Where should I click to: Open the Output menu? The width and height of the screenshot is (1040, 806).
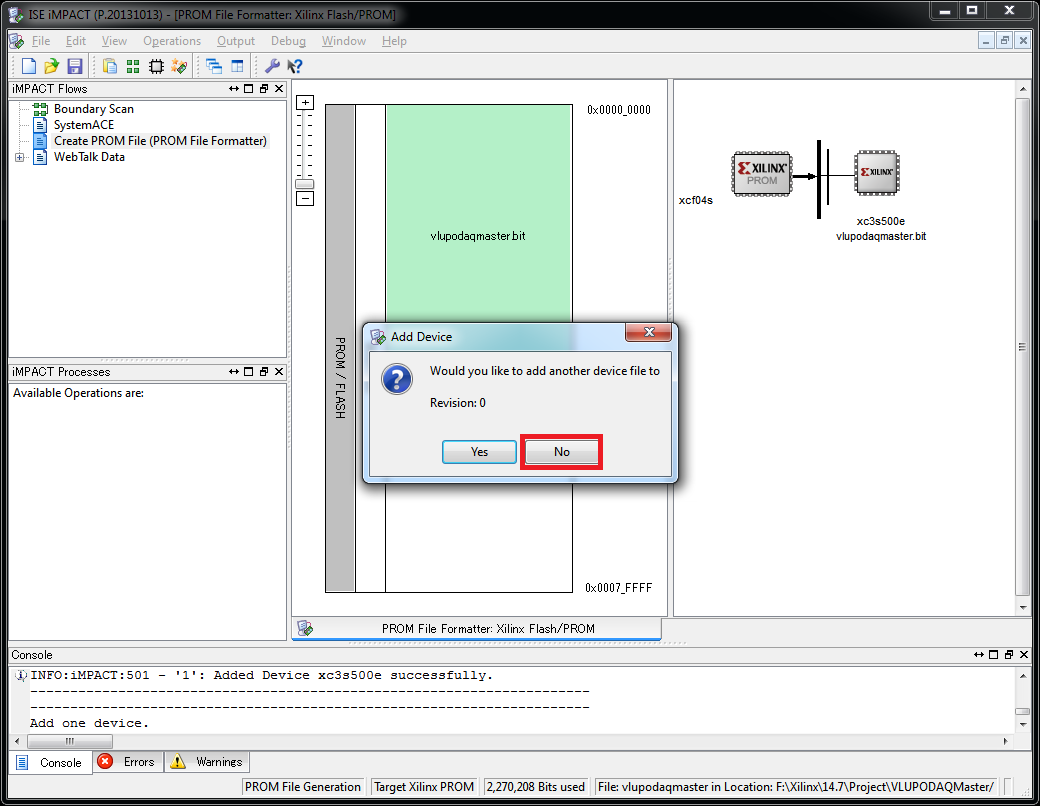235,41
